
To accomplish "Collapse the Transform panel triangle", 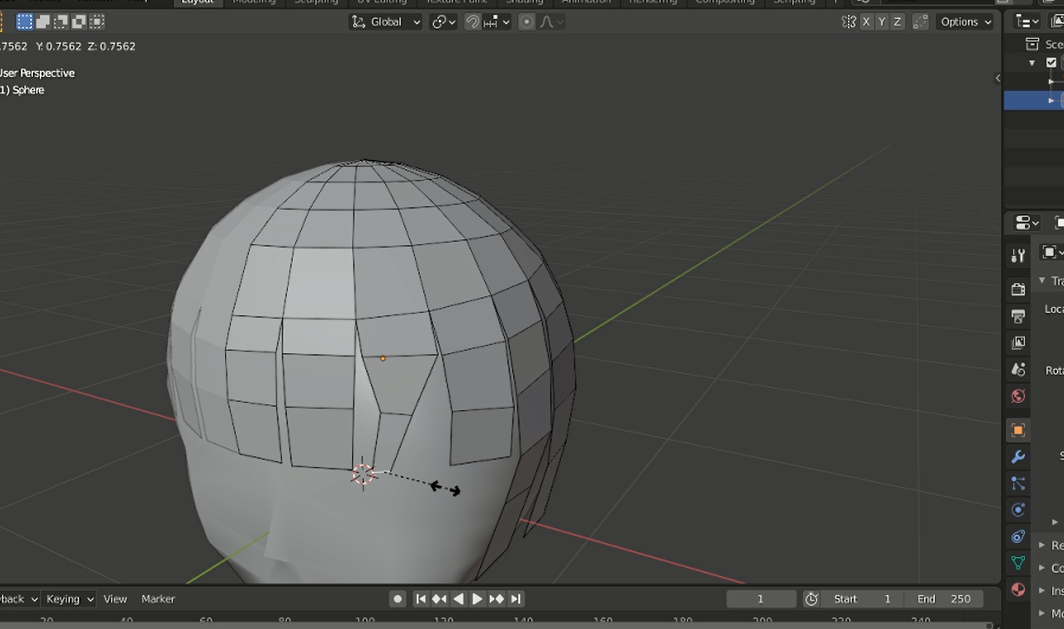I will tap(1042, 280).
